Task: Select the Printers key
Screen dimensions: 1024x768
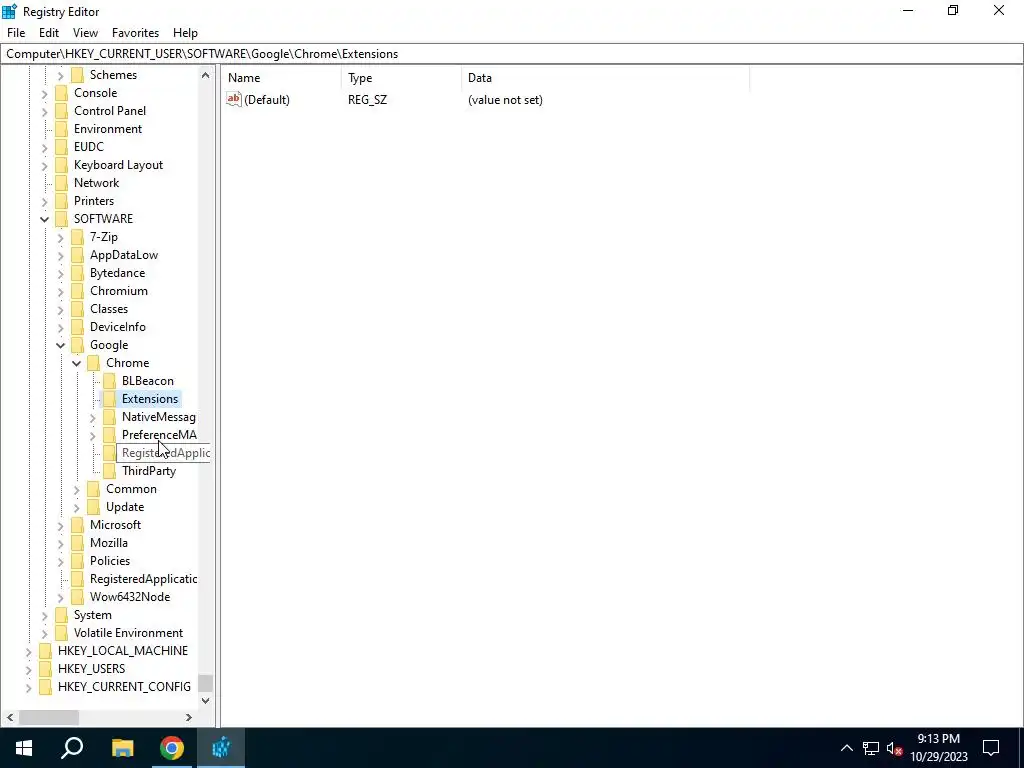Action: point(94,201)
